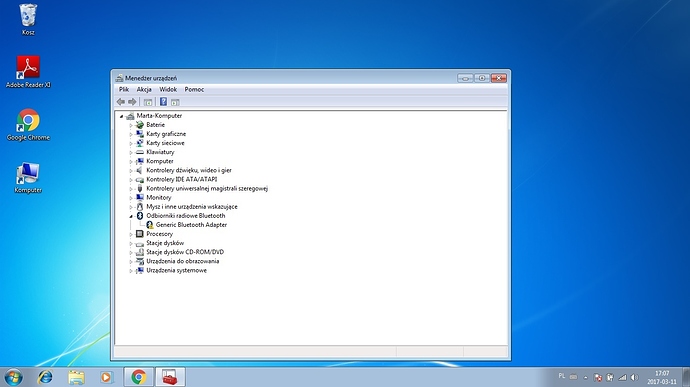Click the Marta-Komputer root computer icon

pyautogui.click(x=130, y=116)
